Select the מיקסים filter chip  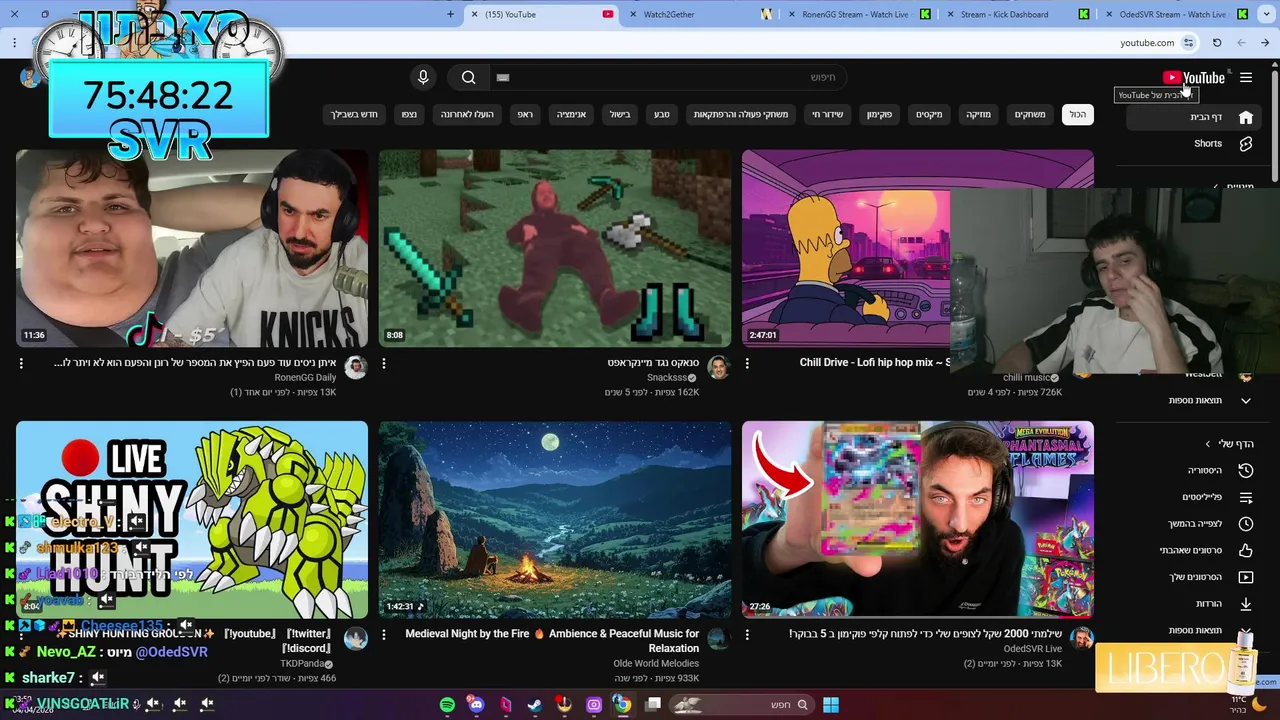coord(929,114)
